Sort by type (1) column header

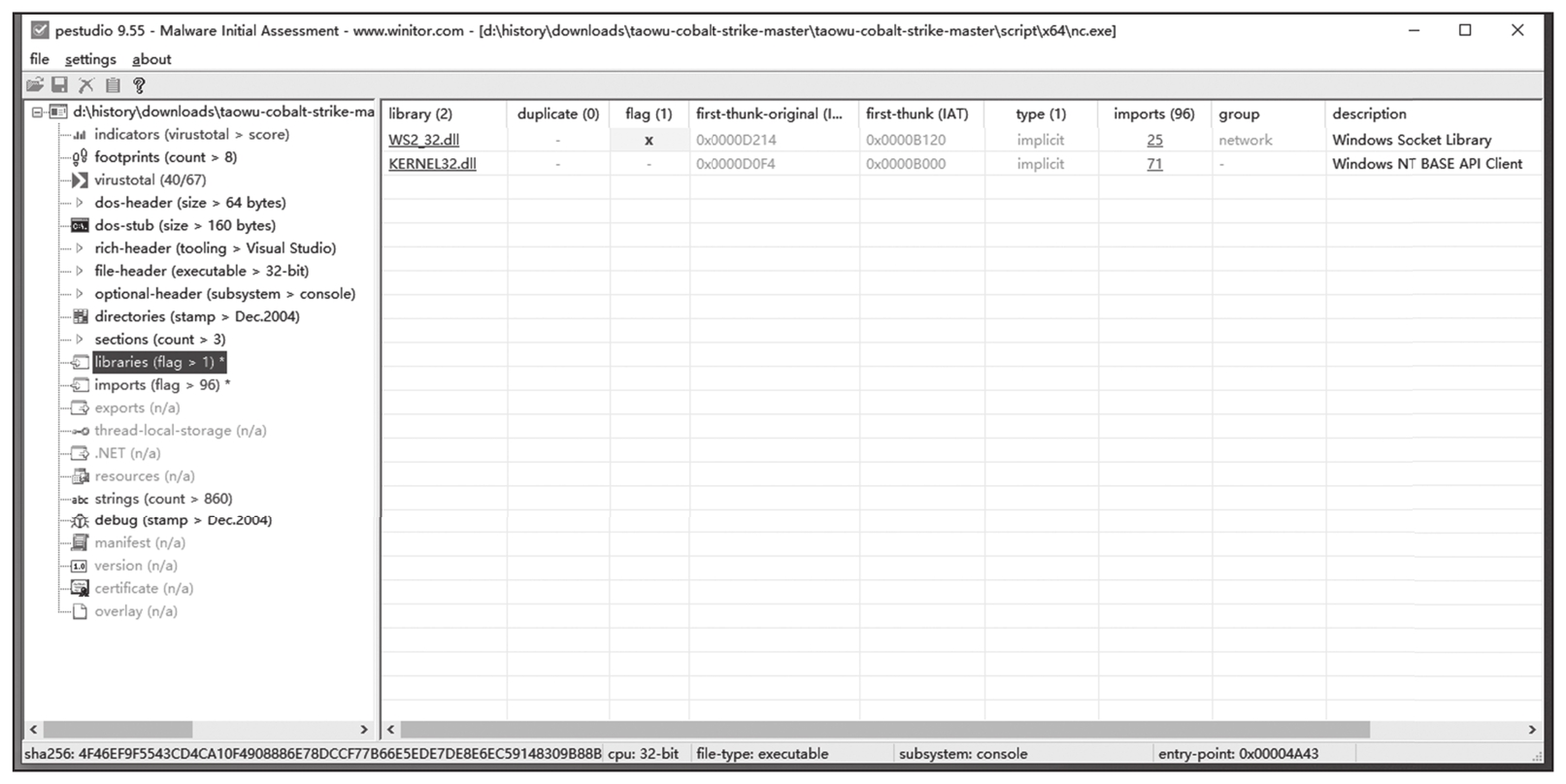pos(1042,114)
